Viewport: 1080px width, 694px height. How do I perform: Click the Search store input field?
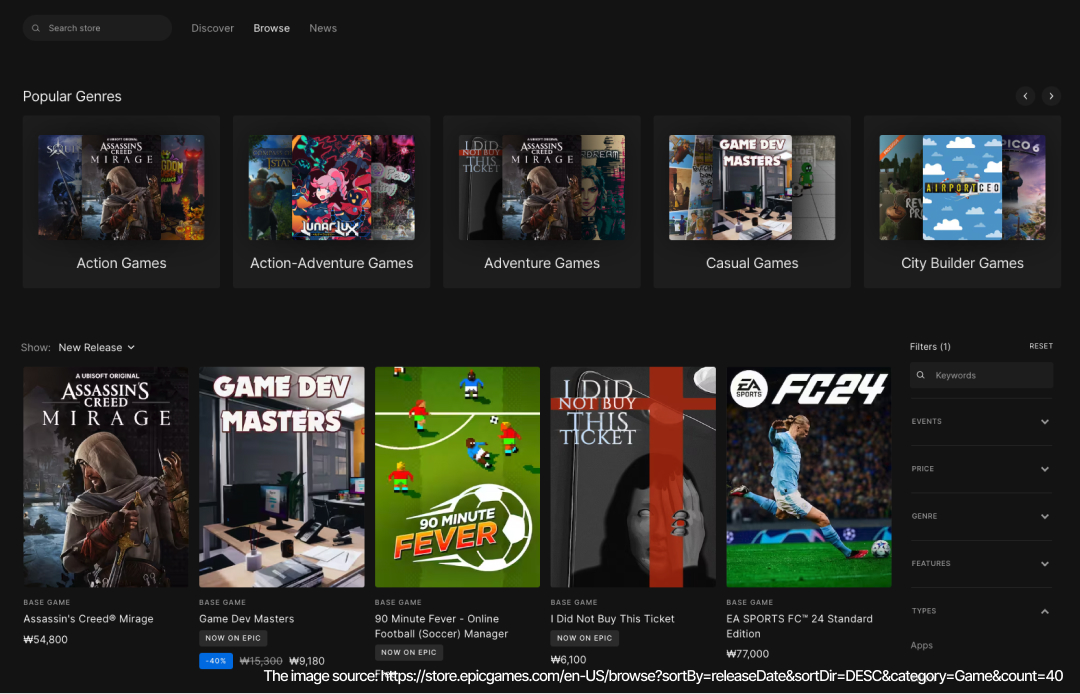click(x=97, y=28)
